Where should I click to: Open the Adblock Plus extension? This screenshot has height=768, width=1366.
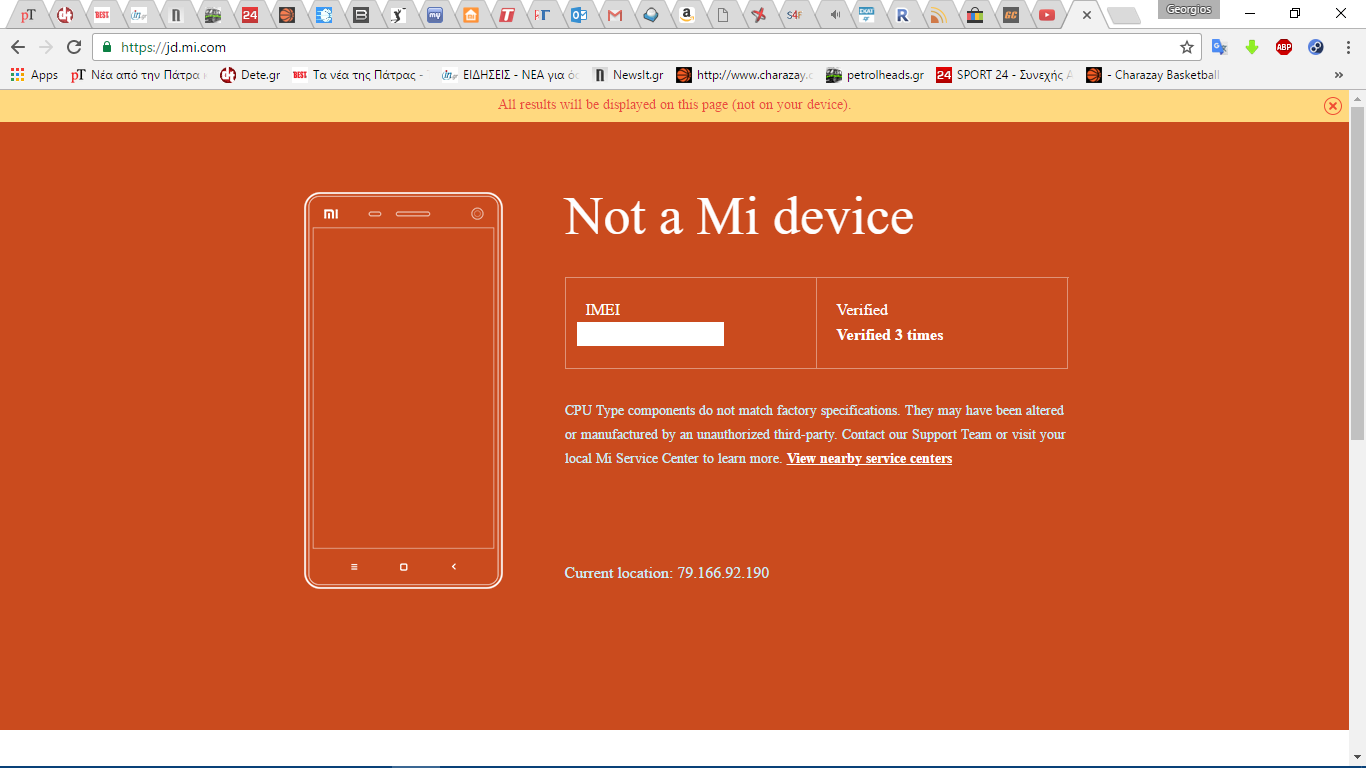click(x=1284, y=47)
